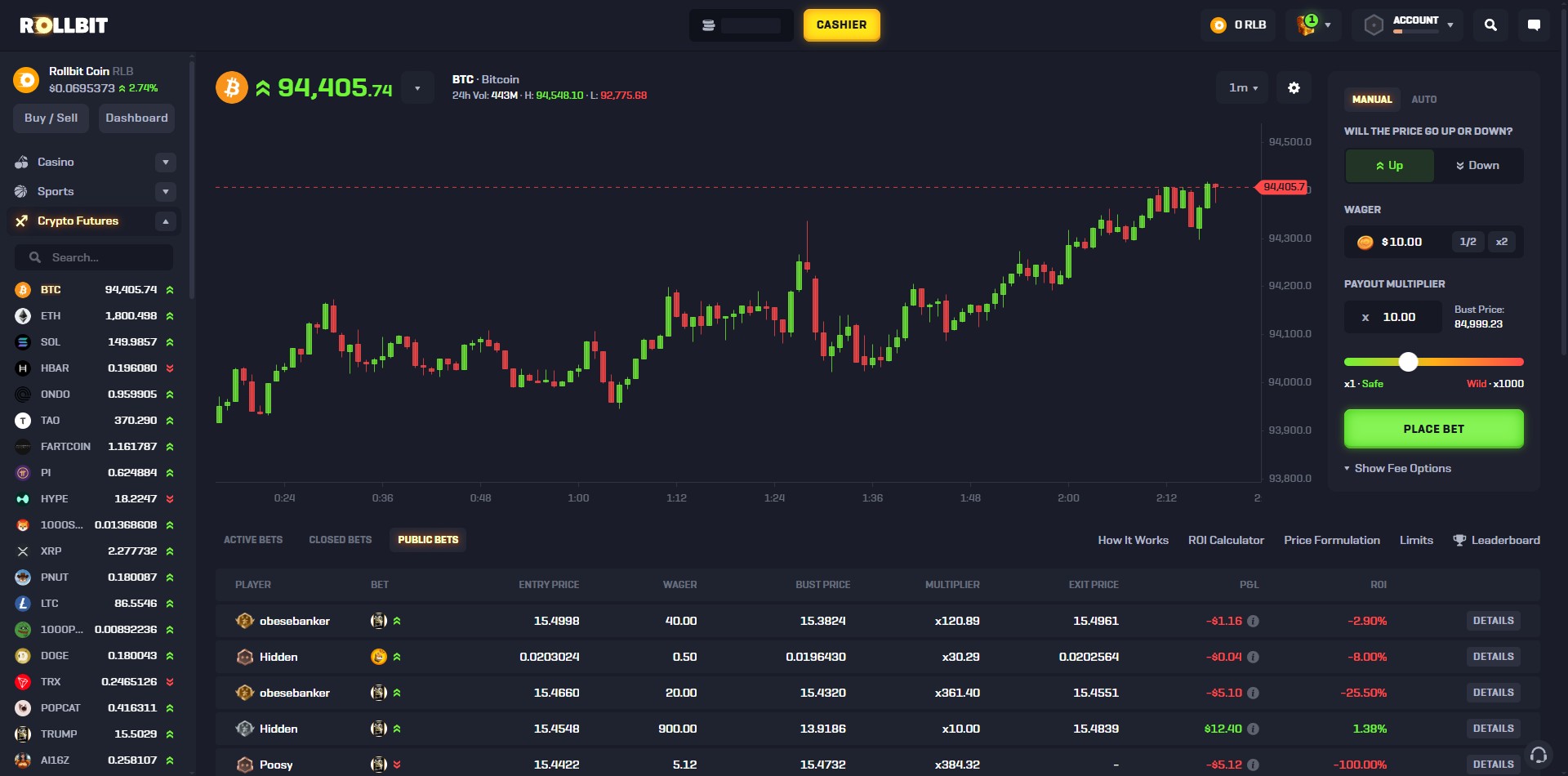The width and height of the screenshot is (1568, 776).
Task: Choose the Up bet direction
Action: click(x=1389, y=166)
